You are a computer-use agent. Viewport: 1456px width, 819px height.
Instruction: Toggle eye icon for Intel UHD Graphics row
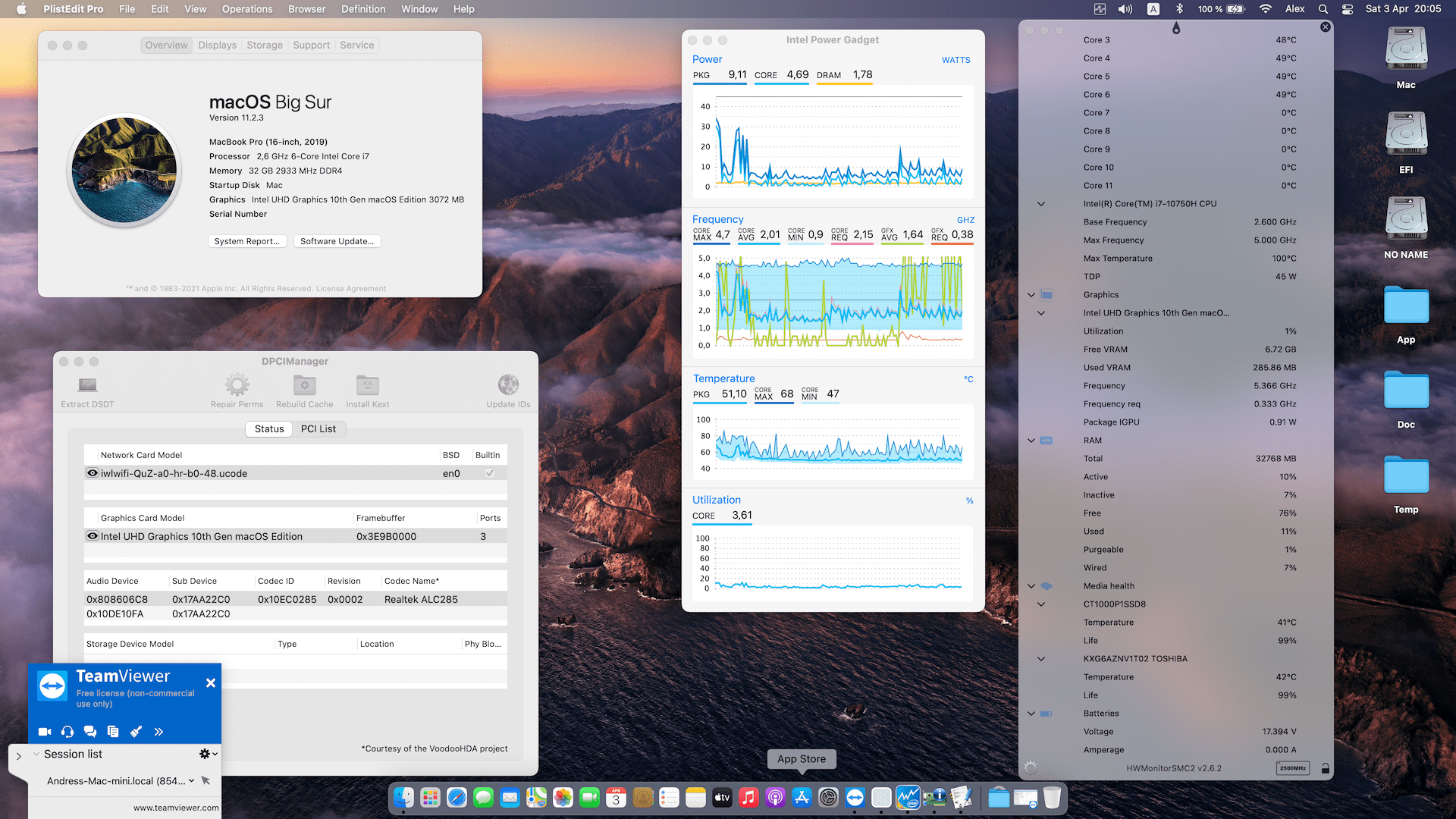click(93, 535)
